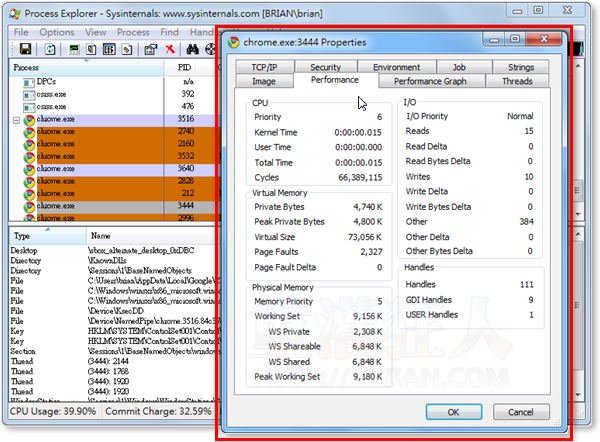600x442 pixels.
Task: Click OK in the Properties dialog
Action: pos(453,412)
